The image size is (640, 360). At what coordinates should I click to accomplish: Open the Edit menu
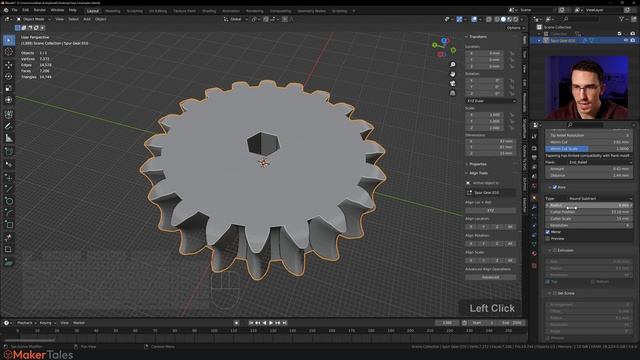pyautogui.click(x=25, y=10)
